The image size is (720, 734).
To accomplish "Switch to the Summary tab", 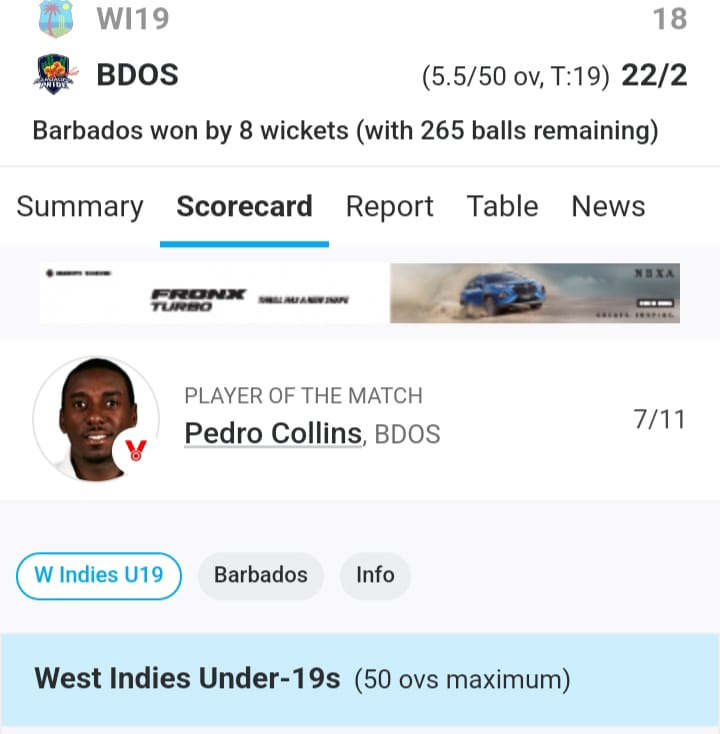I will point(80,207).
